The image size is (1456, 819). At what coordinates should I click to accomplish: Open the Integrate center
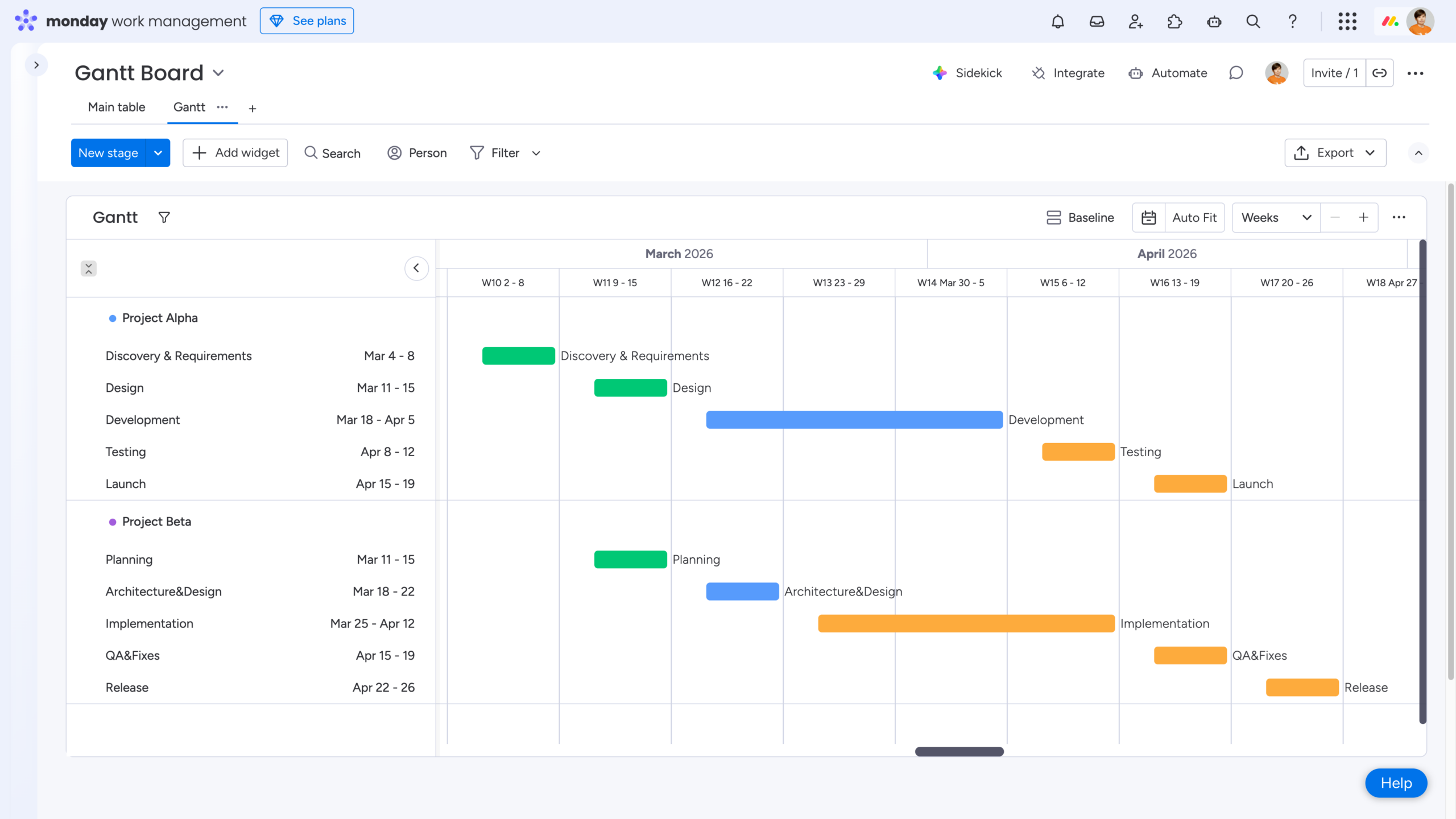[1068, 73]
